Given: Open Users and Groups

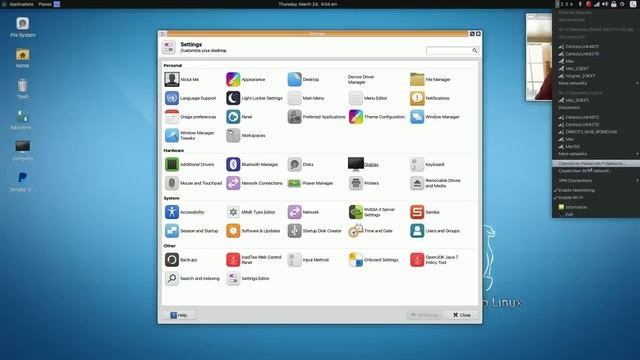Looking at the screenshot, I should (435, 231).
